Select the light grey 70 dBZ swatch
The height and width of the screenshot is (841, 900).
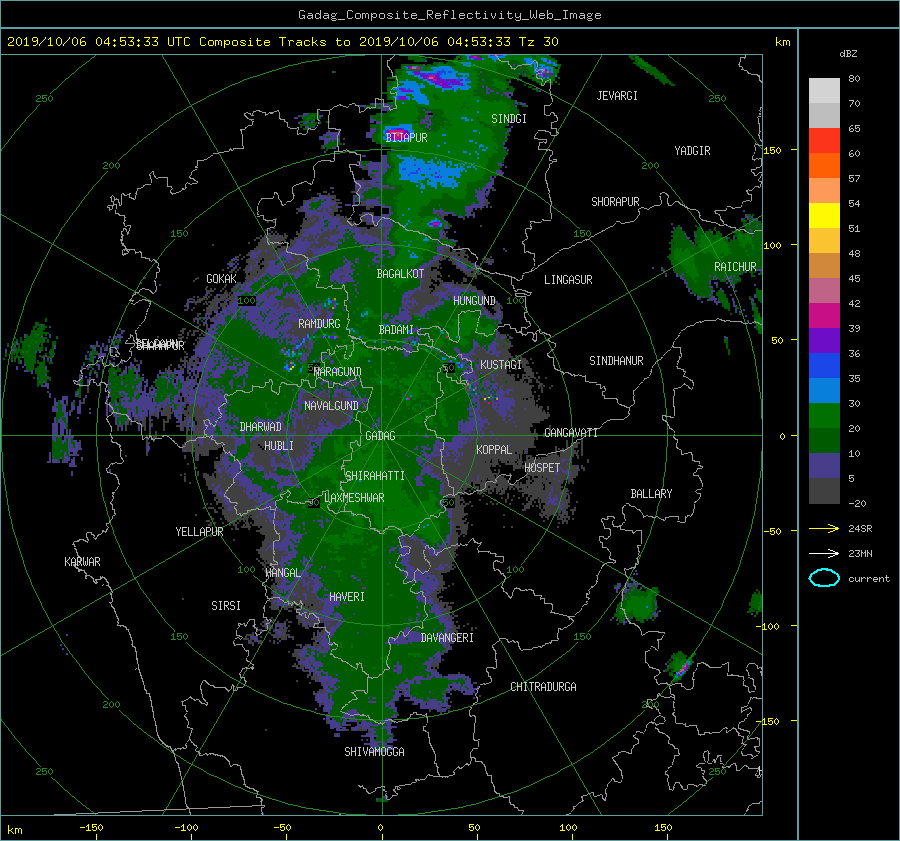824,90
